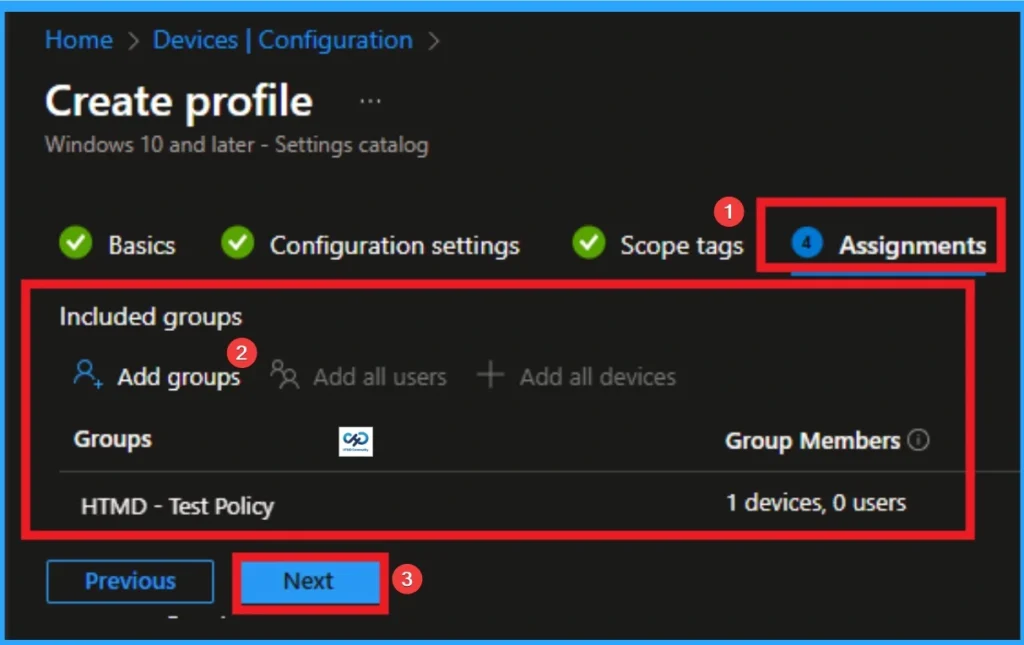
Task: Open the Scope tags tab
Action: (683, 244)
